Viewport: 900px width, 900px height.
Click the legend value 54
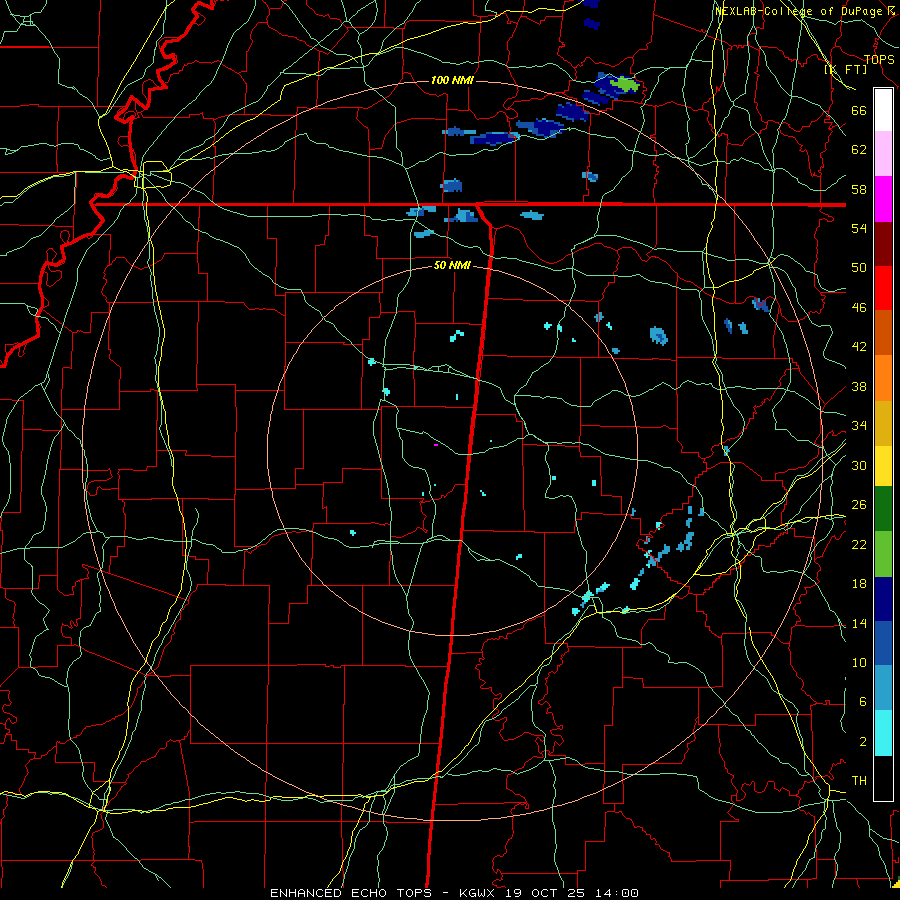click(x=859, y=228)
